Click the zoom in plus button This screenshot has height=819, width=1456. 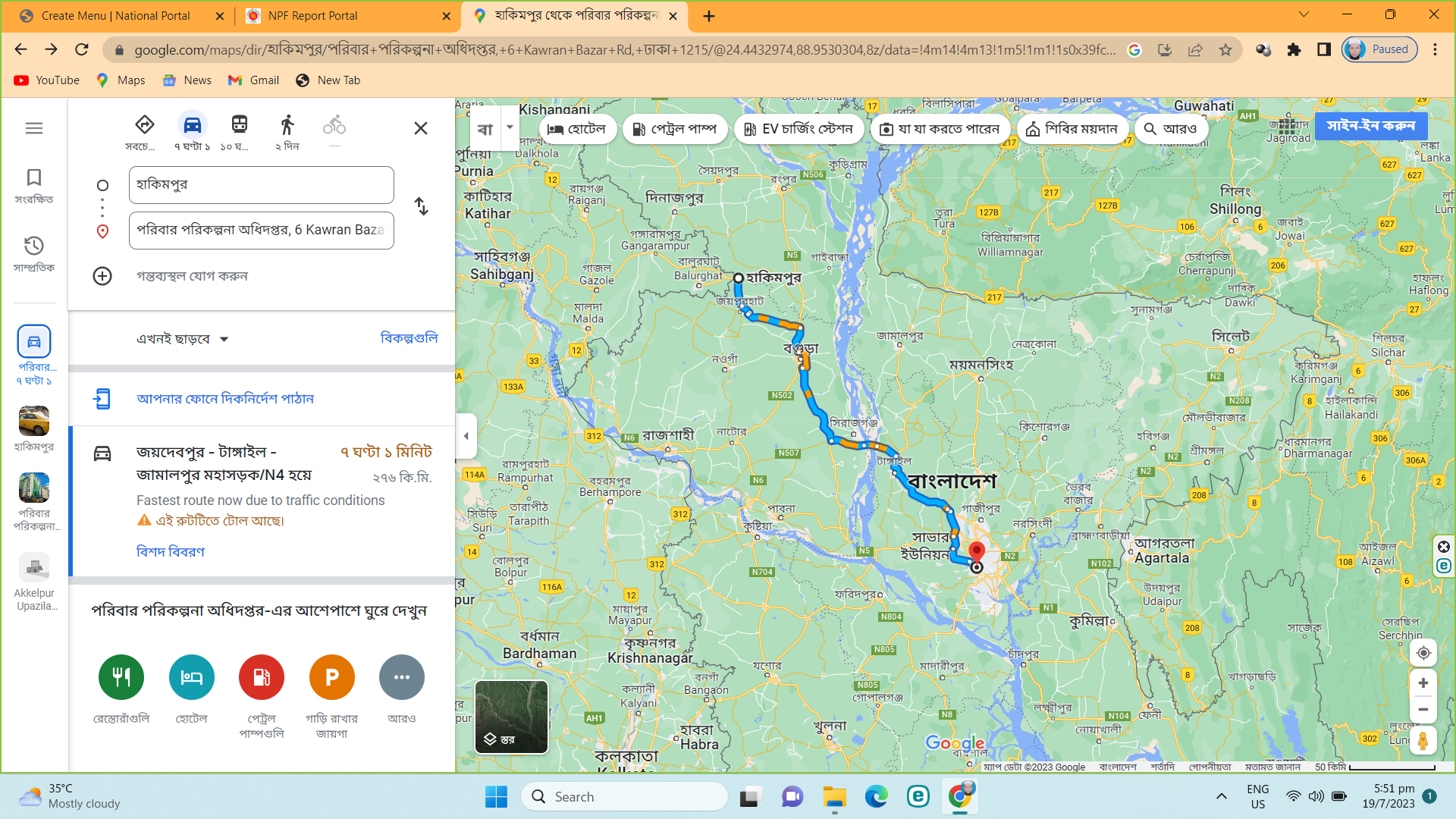point(1423,683)
